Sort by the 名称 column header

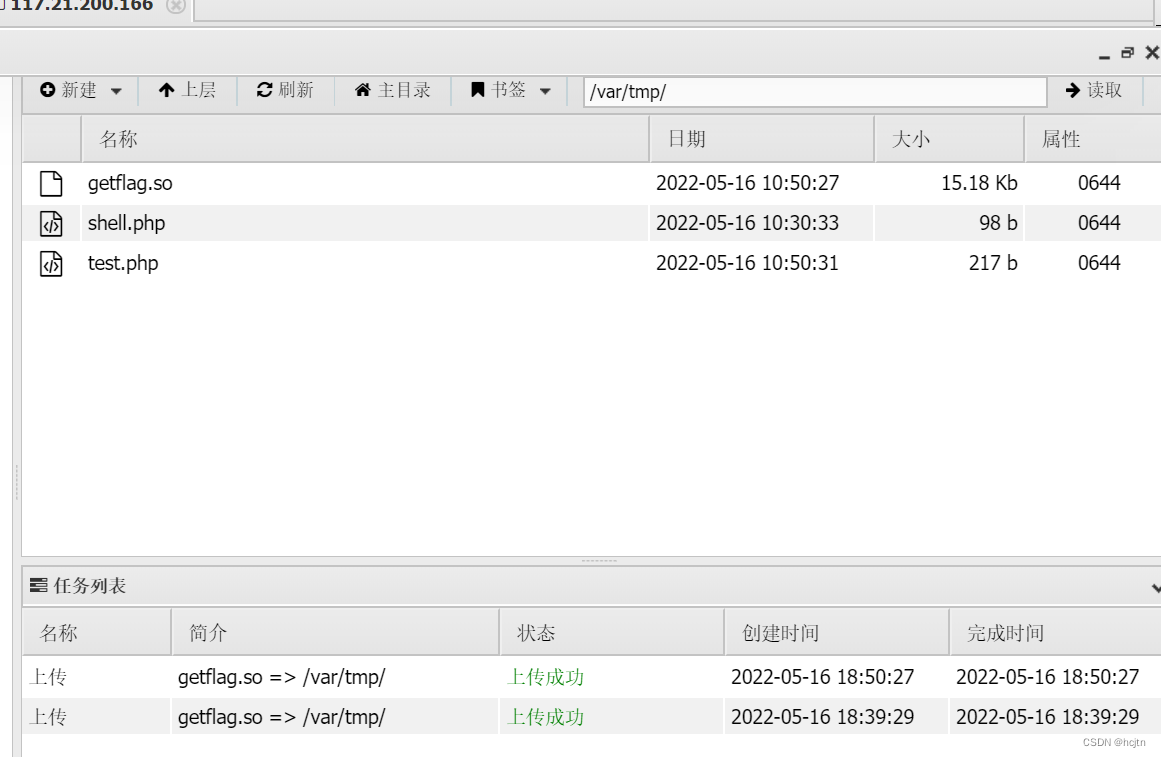tap(365, 139)
